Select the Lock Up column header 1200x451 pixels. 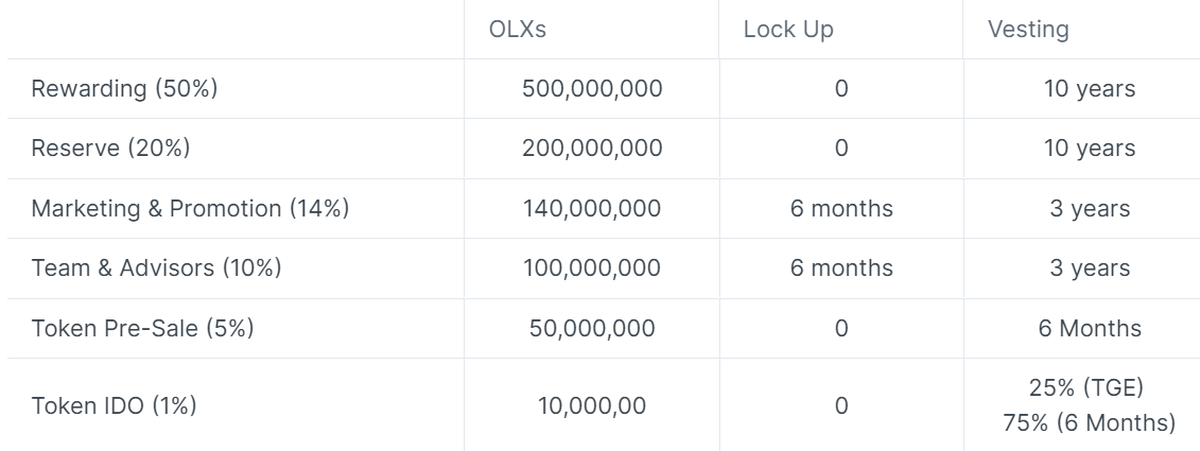click(788, 30)
